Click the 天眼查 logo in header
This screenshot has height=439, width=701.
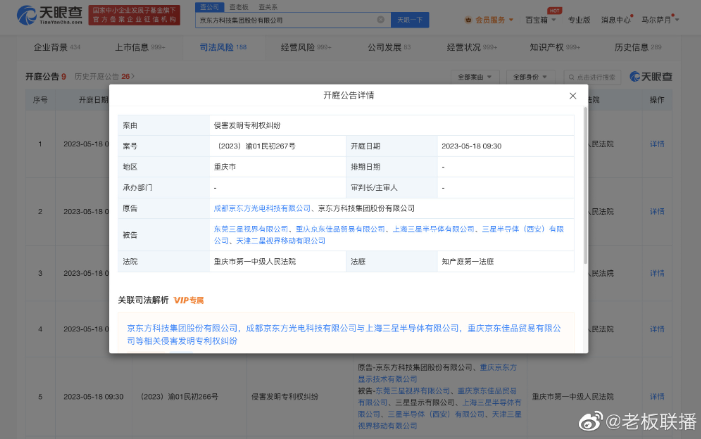click(50, 15)
